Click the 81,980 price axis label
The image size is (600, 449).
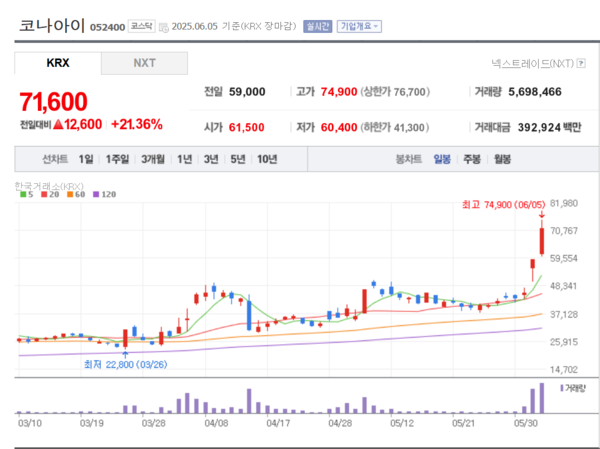564,203
